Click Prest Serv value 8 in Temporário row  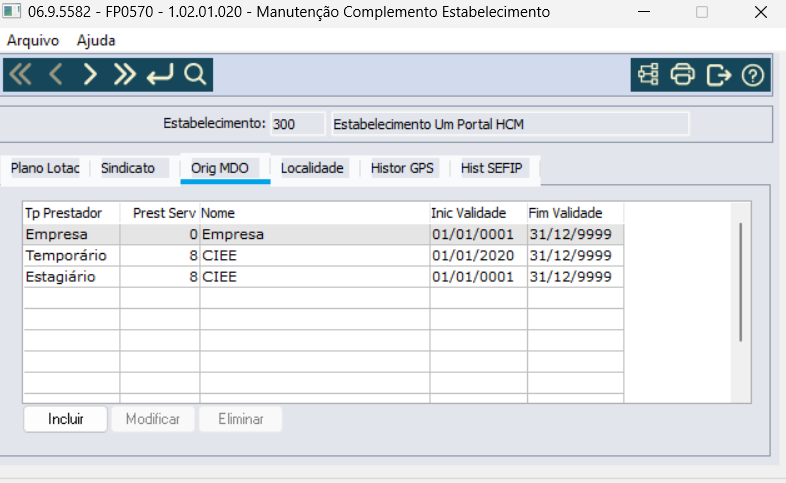pyautogui.click(x=159, y=256)
